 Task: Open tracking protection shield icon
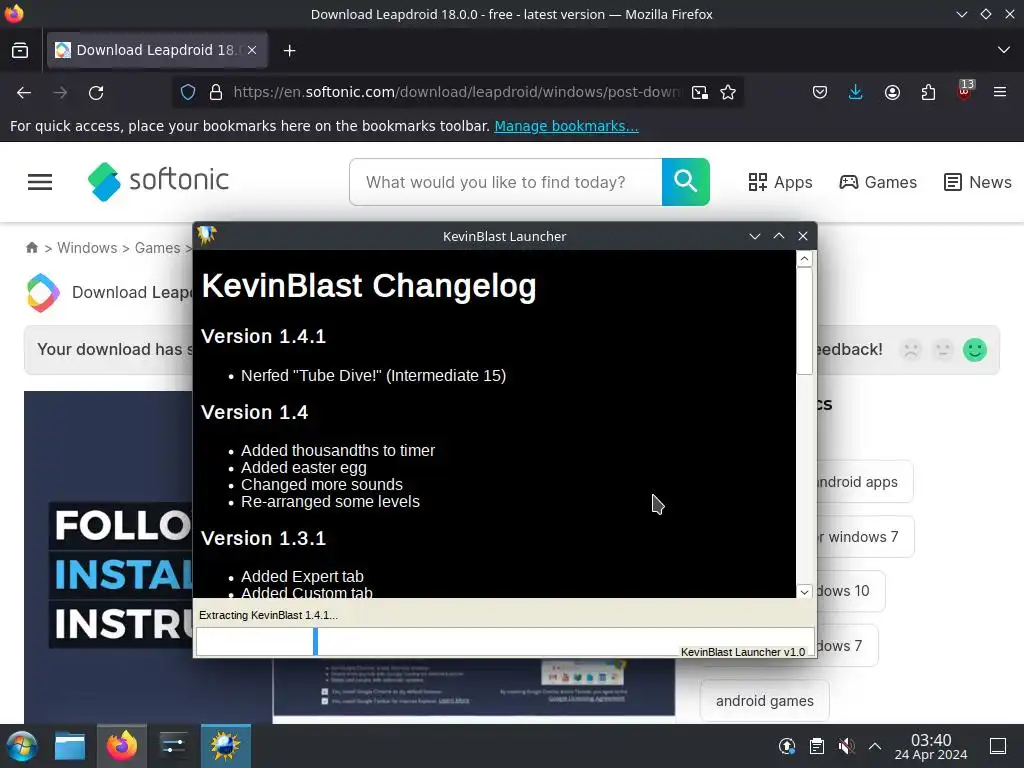(188, 93)
